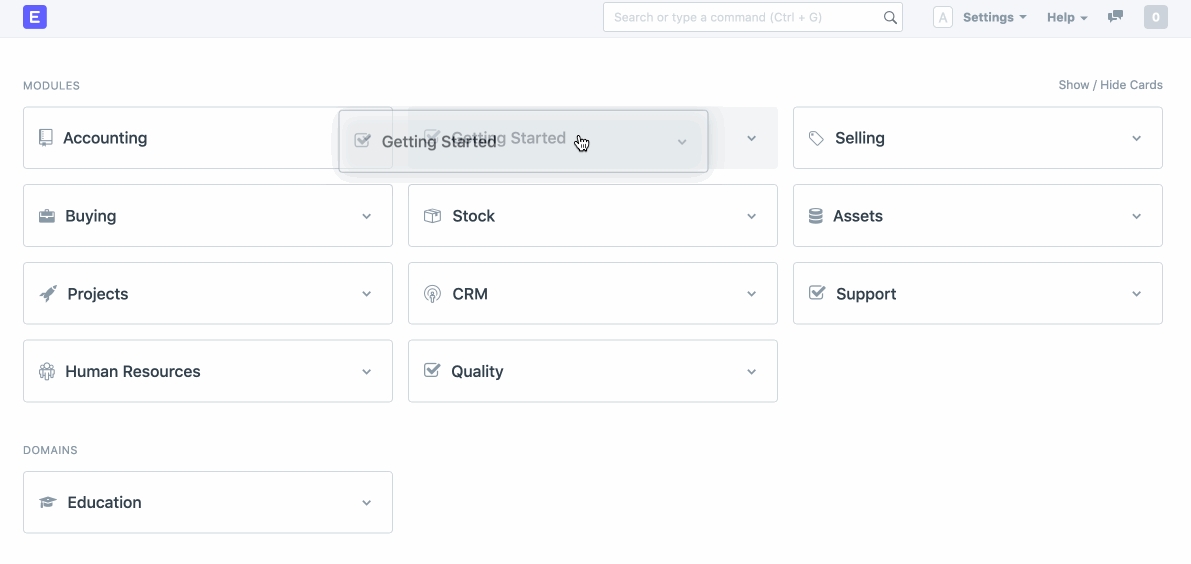This screenshot has height=564, width=1191.
Task: Click the Buying briefcase icon
Action: pos(47,216)
